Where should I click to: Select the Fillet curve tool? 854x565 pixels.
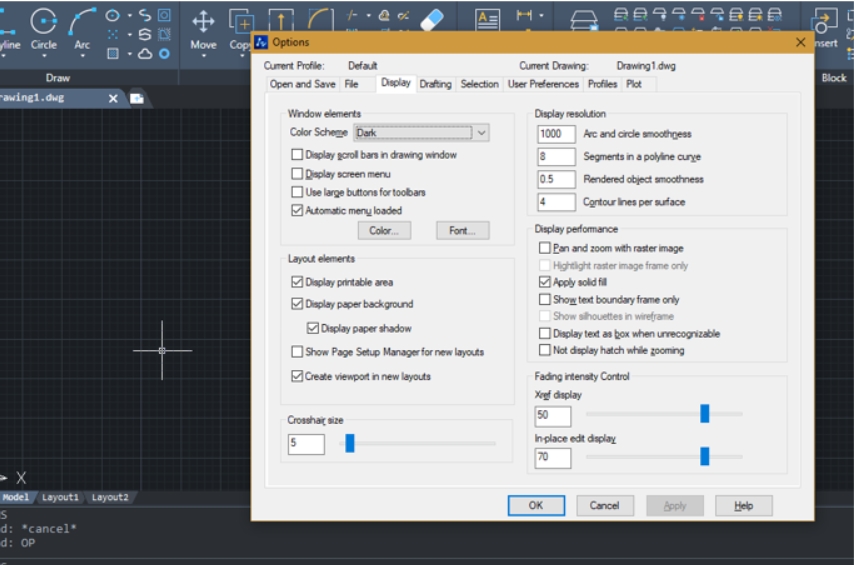click(x=320, y=20)
